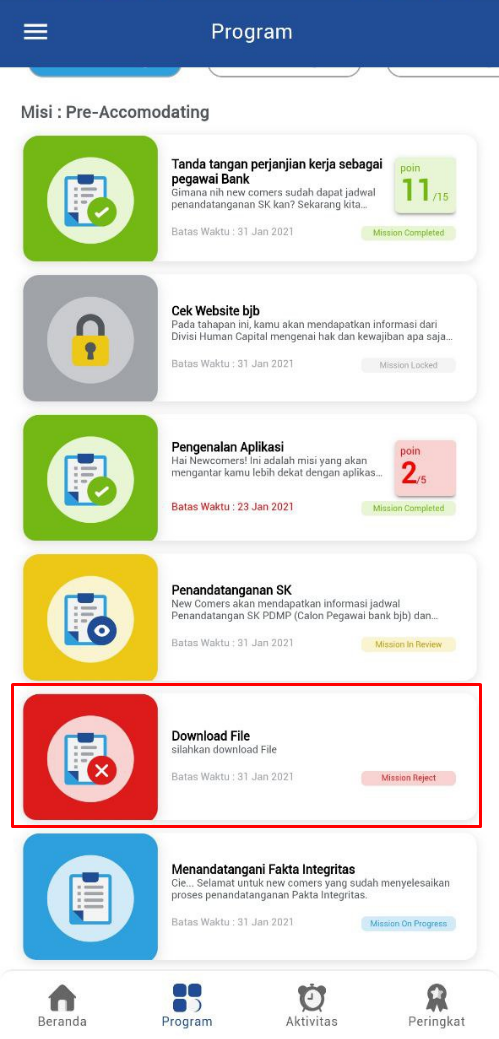Open the Peringkat ranking tab
Screen dimensions: 499x1039
tap(437, 1006)
